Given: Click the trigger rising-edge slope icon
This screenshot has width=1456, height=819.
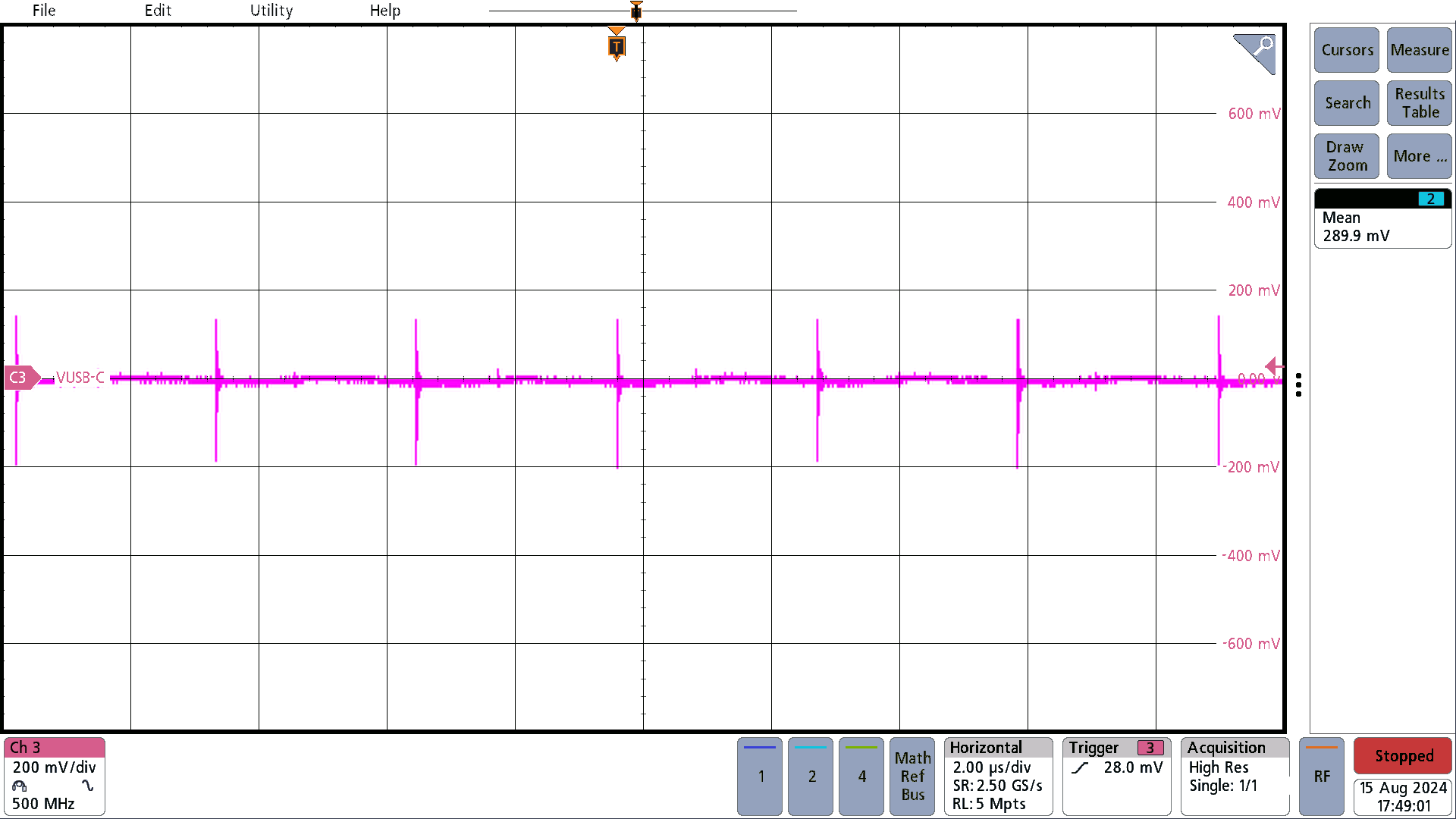Looking at the screenshot, I should coord(1080,768).
